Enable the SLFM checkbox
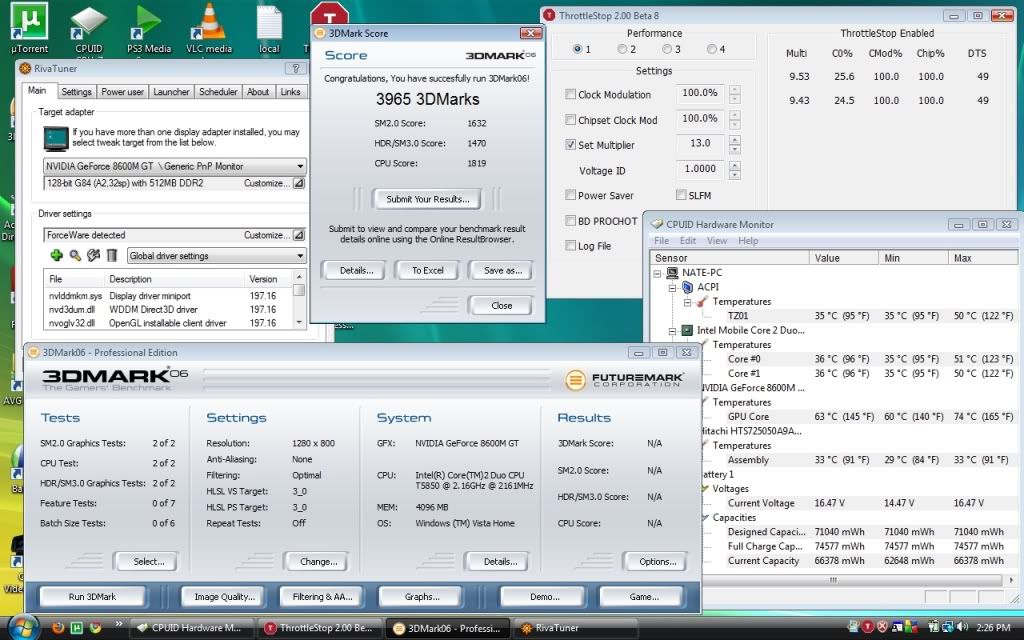This screenshot has width=1024, height=640. (681, 195)
